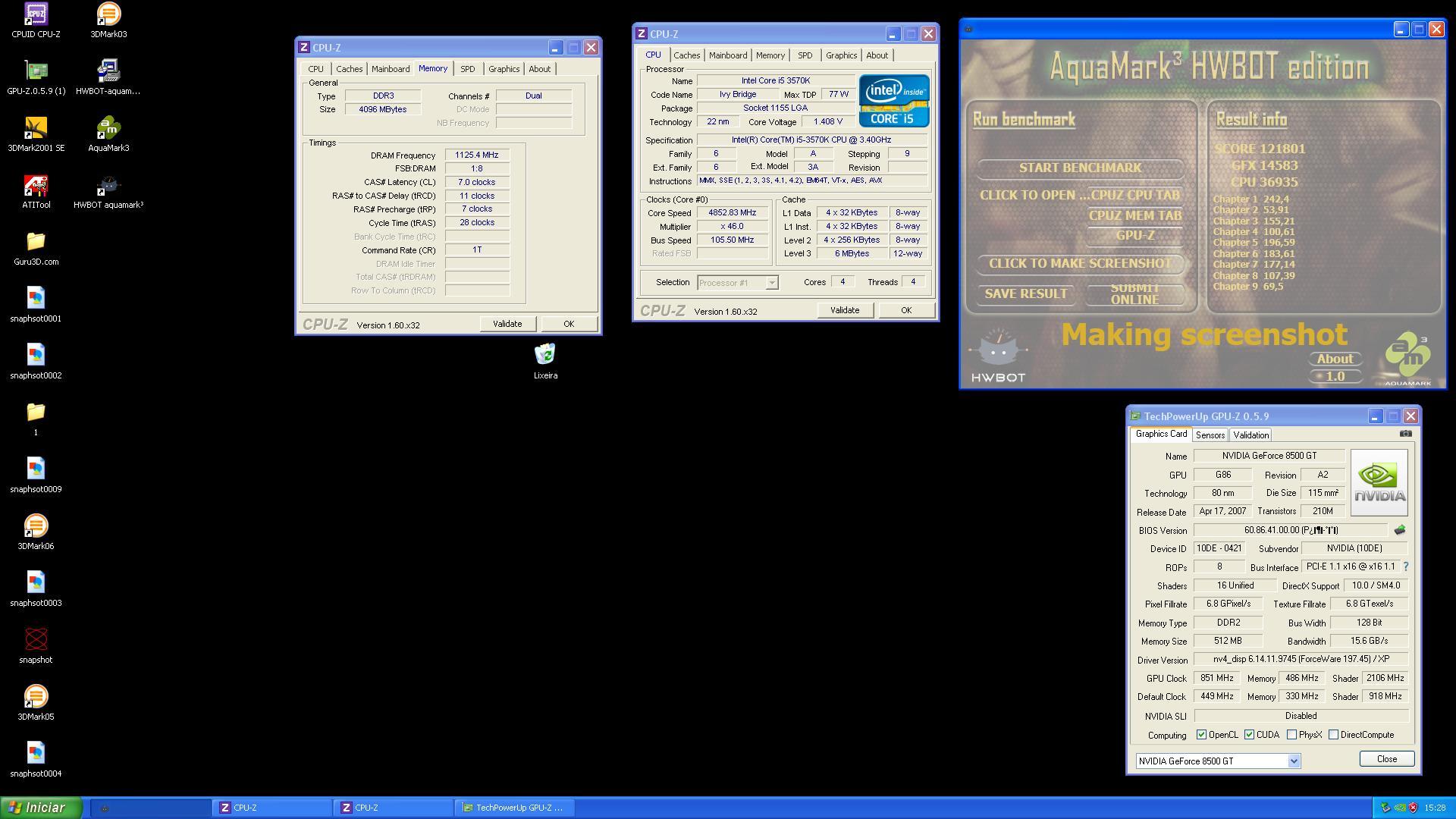The height and width of the screenshot is (819, 1456).
Task: Select the snaphsot0004 image file
Action: [36, 760]
